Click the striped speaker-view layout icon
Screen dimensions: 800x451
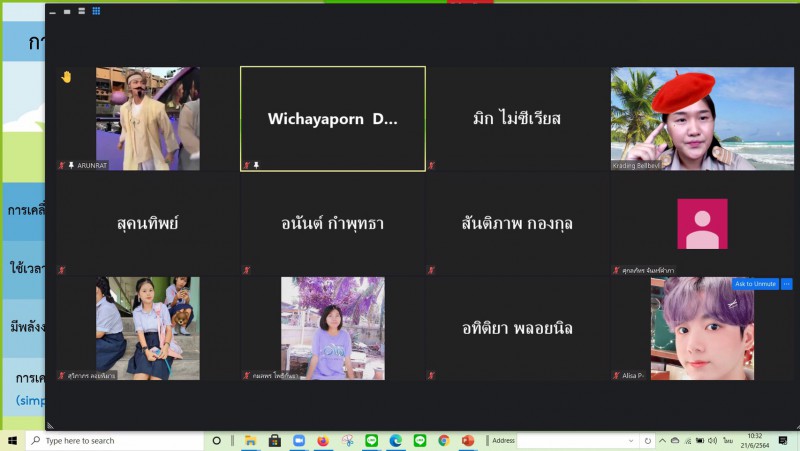[79, 11]
